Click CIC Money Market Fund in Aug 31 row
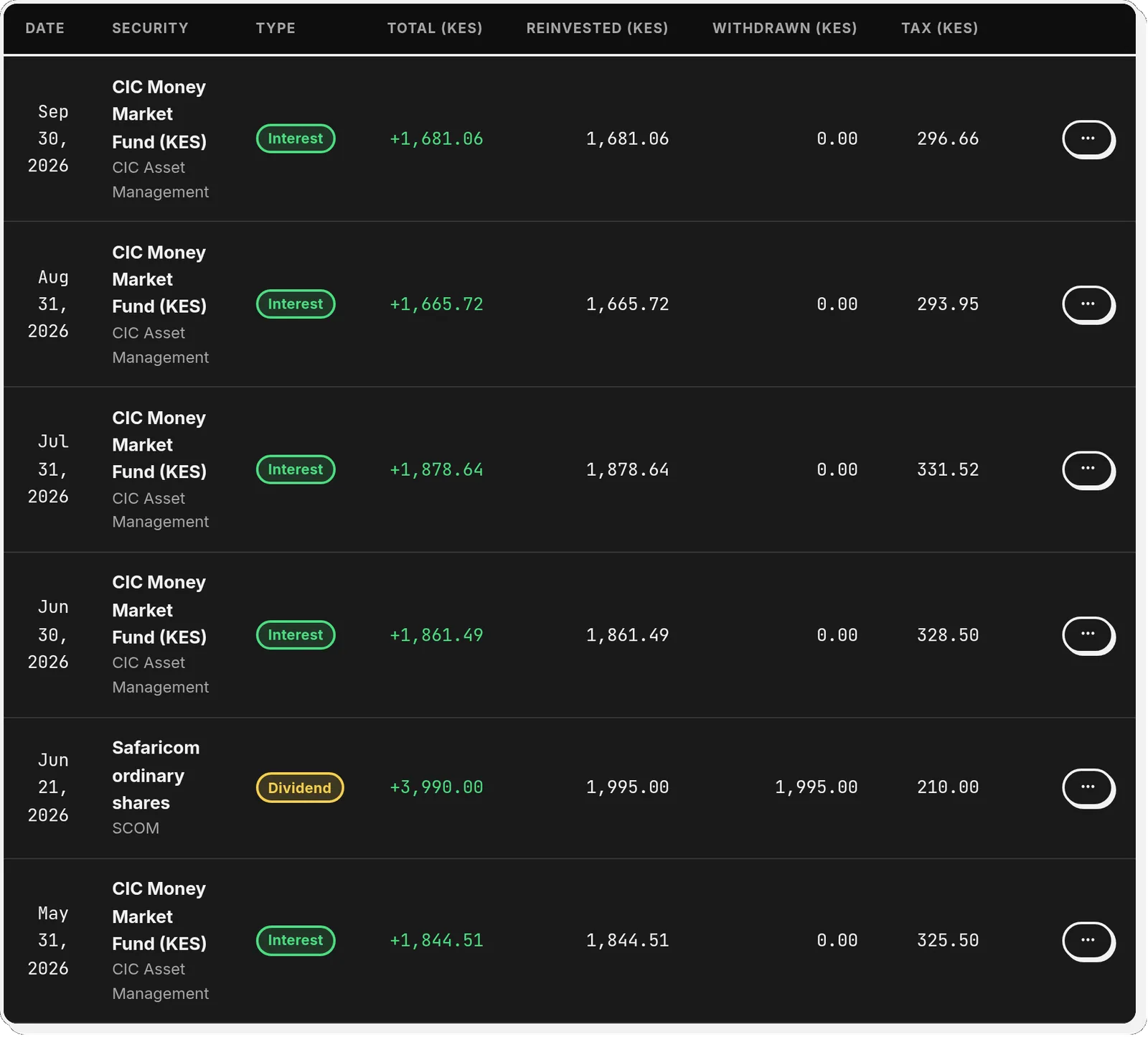Viewport: 1148px width, 1037px height. click(159, 280)
